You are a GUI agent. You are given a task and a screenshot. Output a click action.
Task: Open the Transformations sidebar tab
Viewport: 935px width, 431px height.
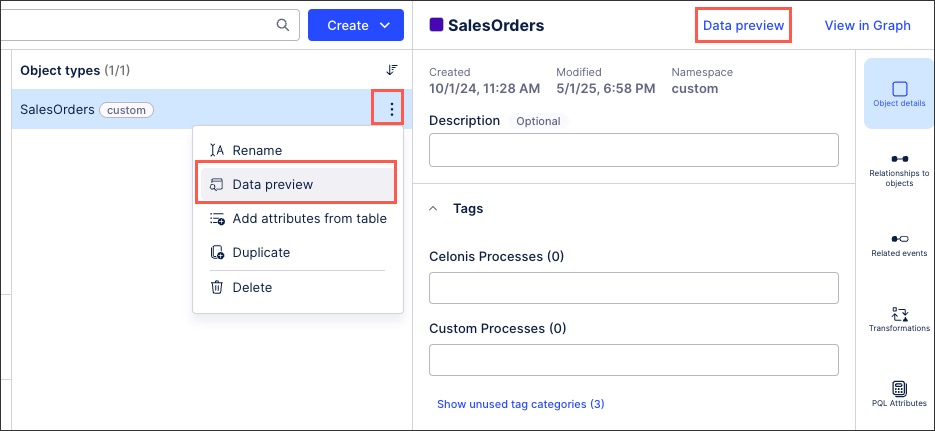[x=899, y=320]
